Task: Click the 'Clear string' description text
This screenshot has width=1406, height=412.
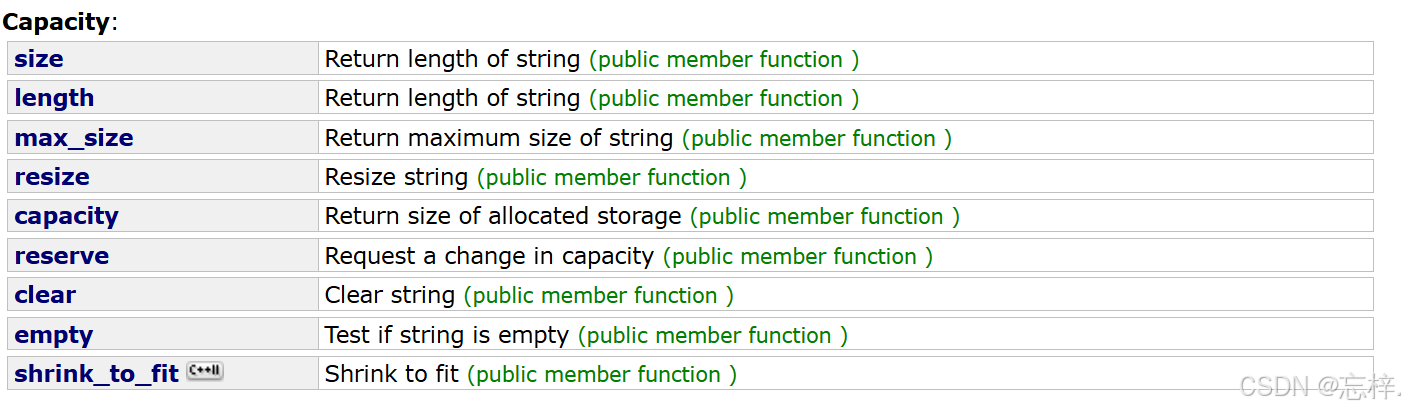Action: coord(390,295)
